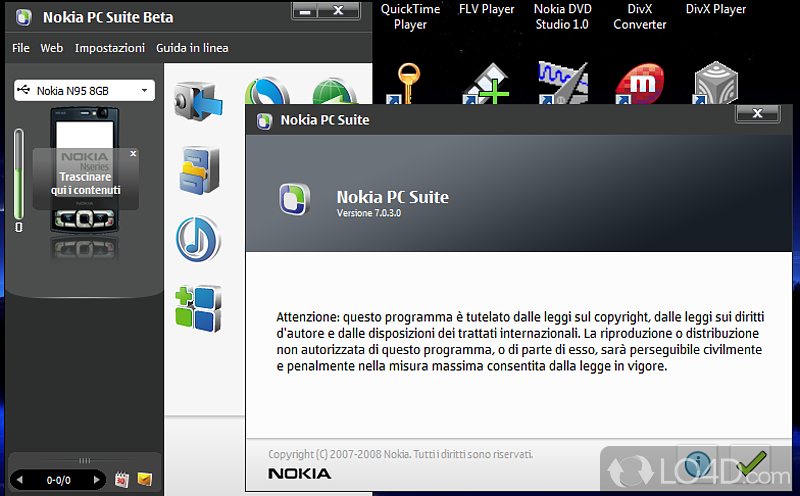Screen dimensions: 800x496
Task: Click the green phone memory bar
Action: 19,173
